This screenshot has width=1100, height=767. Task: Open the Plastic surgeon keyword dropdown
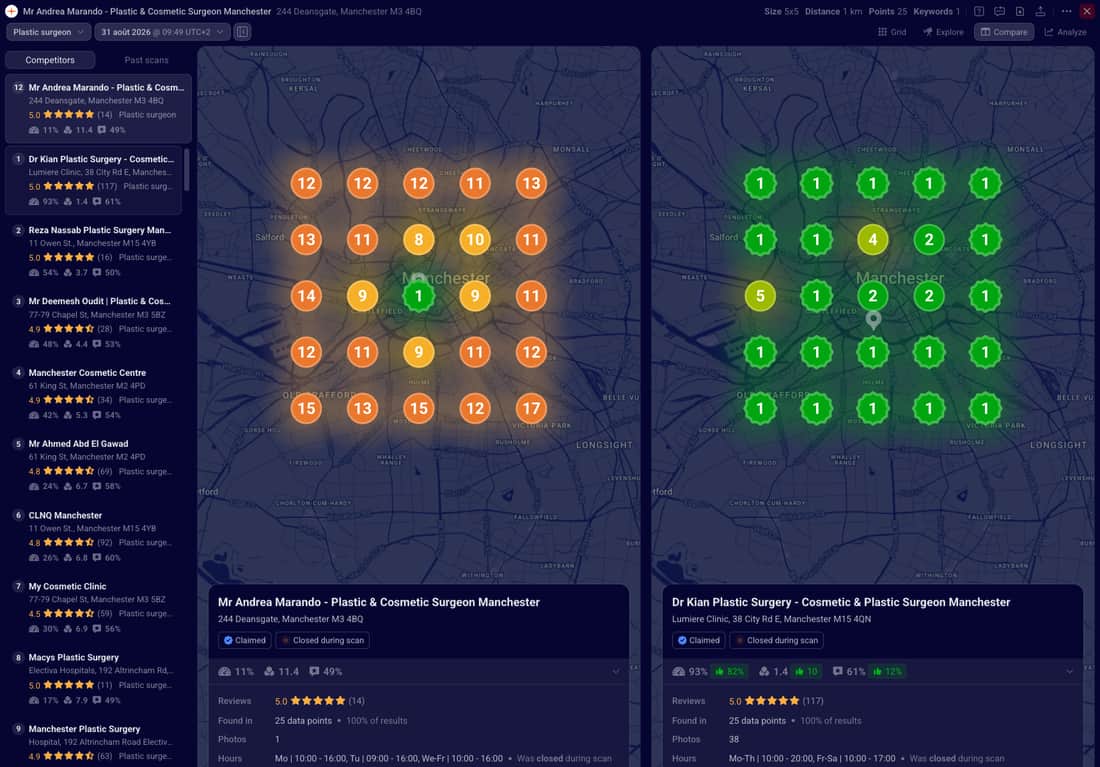pyautogui.click(x=48, y=32)
